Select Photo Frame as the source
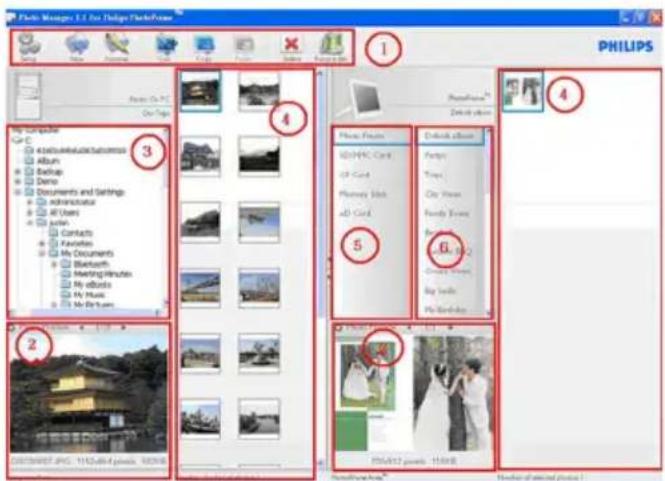This screenshot has width=665, height=481. click(x=372, y=136)
